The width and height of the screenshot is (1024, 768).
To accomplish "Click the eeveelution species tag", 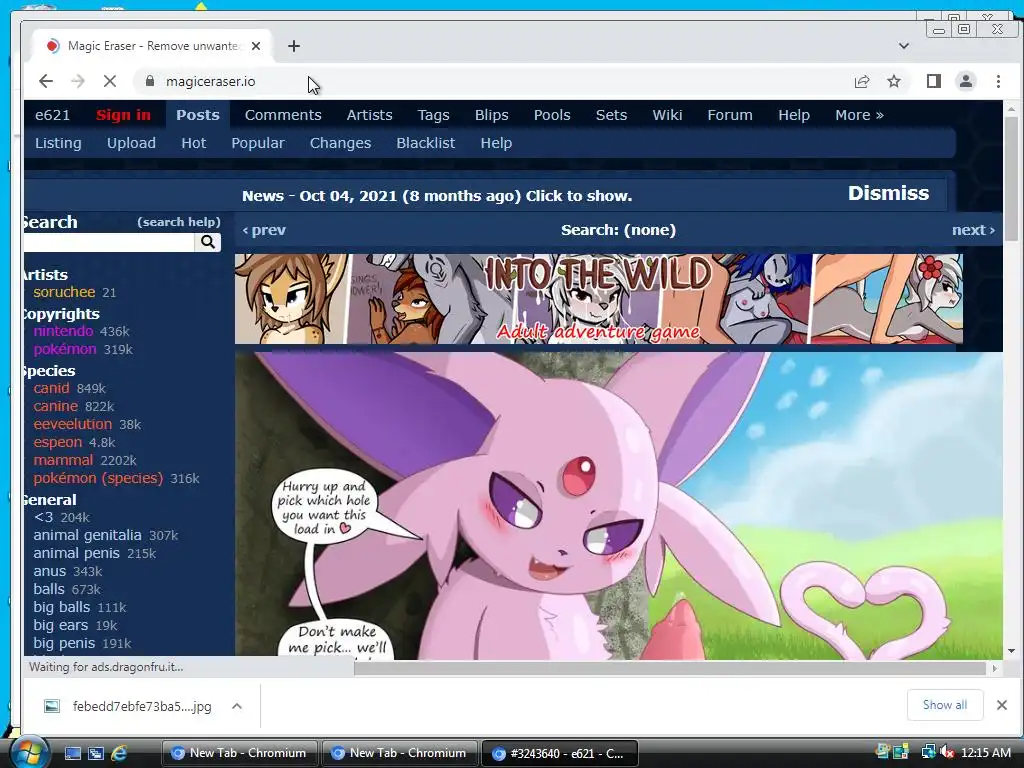I will tap(72, 424).
